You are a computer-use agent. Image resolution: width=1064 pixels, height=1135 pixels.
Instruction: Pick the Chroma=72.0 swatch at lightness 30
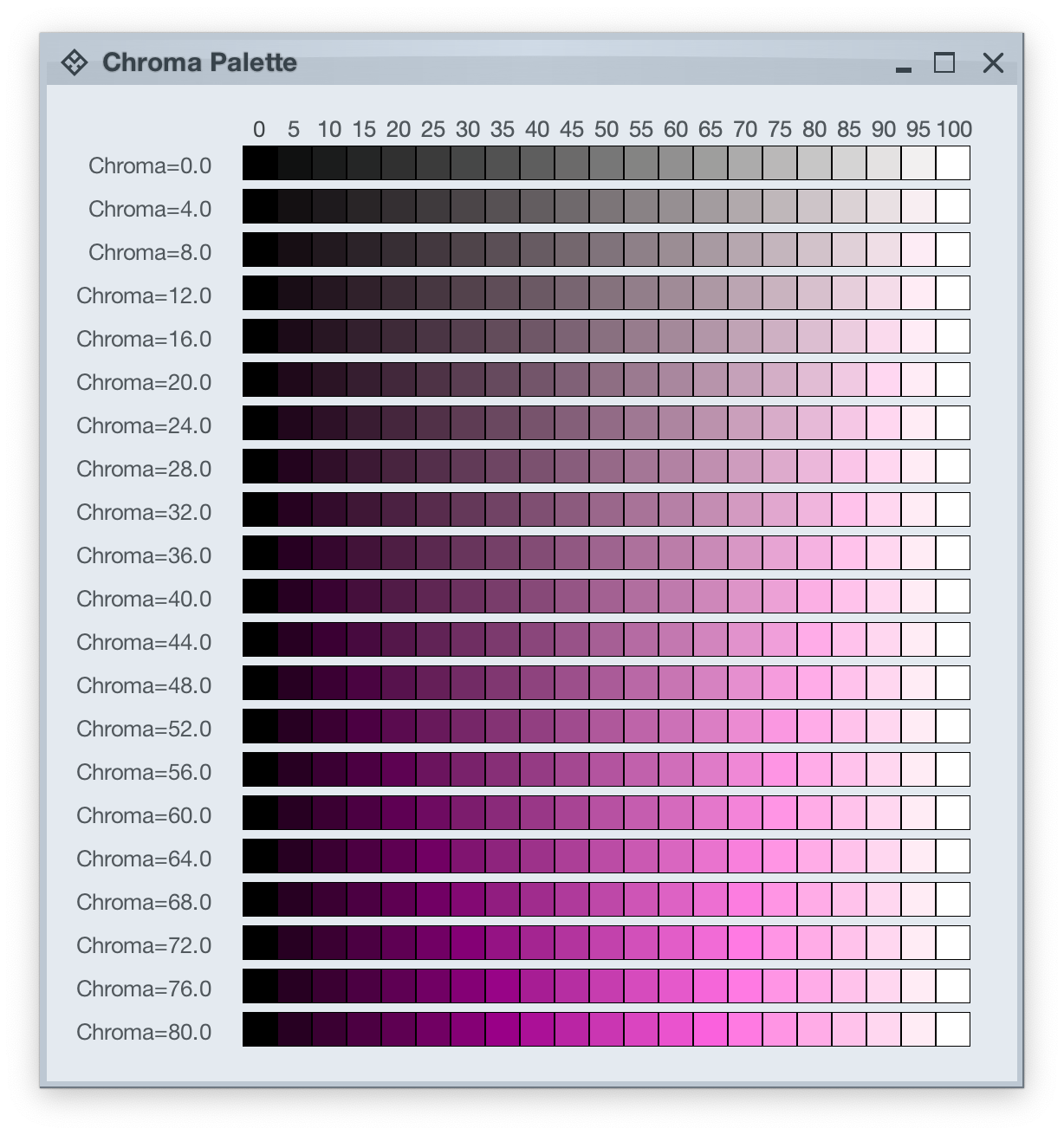pos(468,943)
